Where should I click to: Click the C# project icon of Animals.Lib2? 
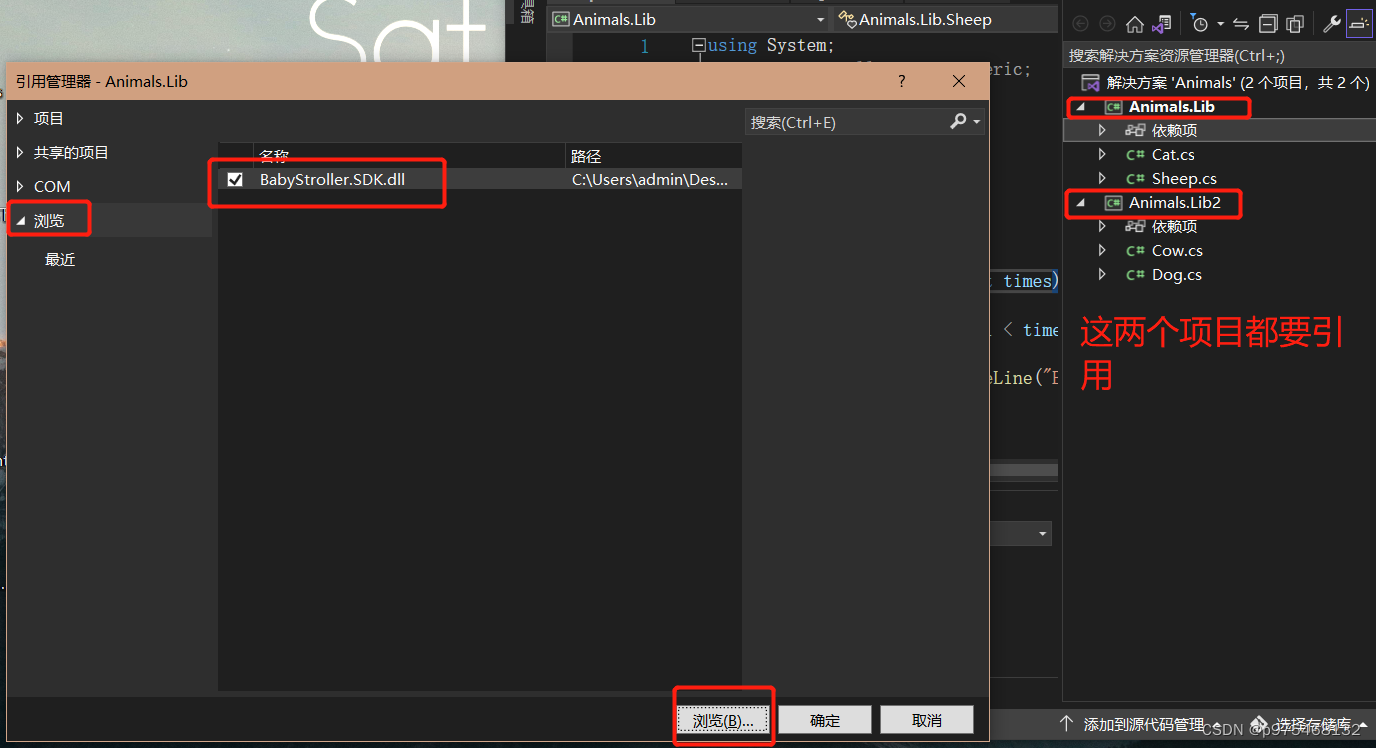tap(1113, 203)
